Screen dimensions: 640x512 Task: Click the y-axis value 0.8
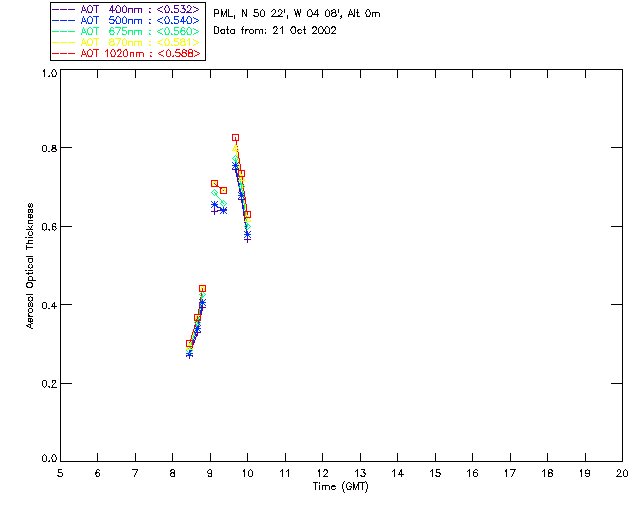[x=49, y=148]
